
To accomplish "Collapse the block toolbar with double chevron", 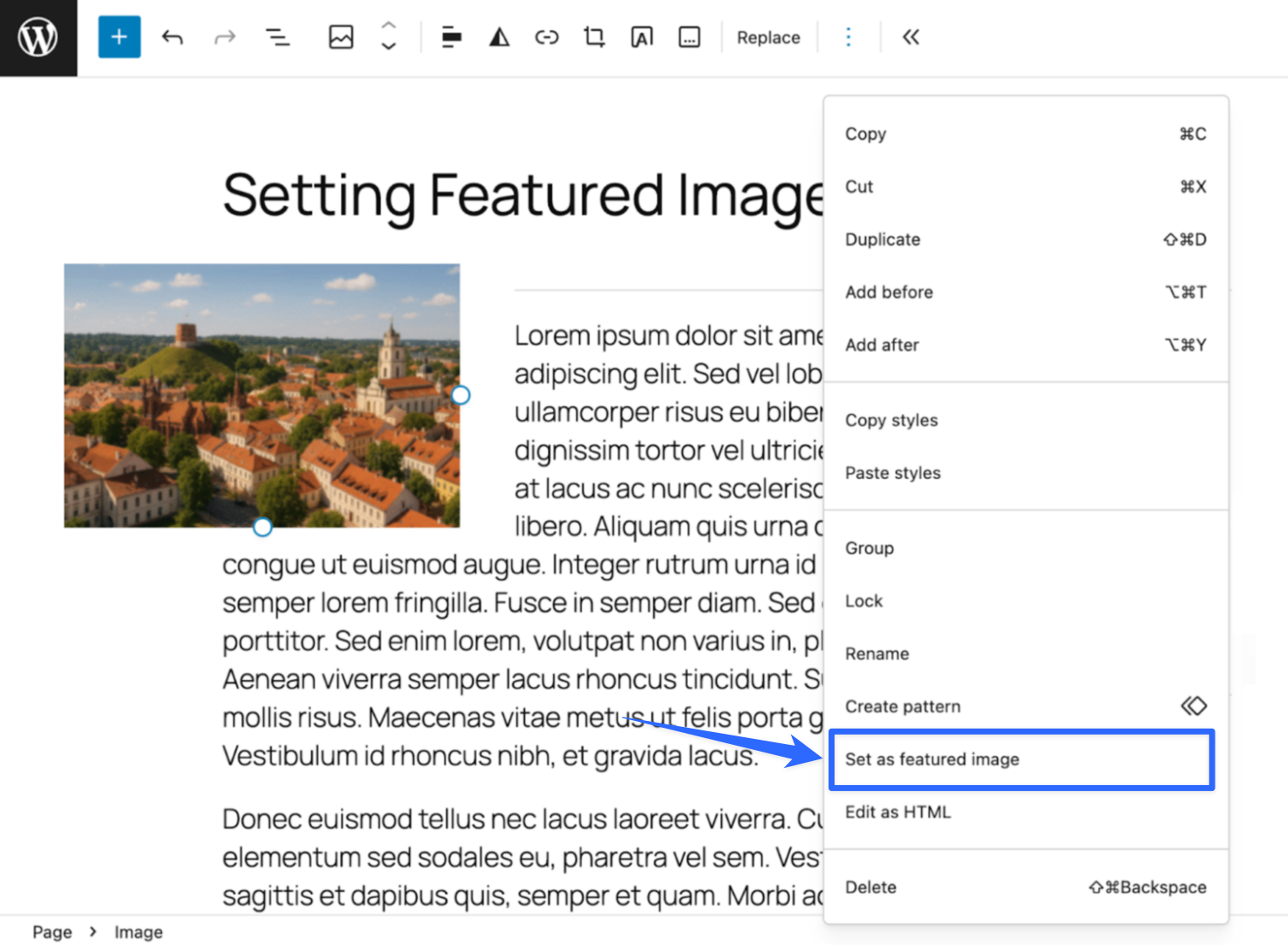I will [911, 37].
